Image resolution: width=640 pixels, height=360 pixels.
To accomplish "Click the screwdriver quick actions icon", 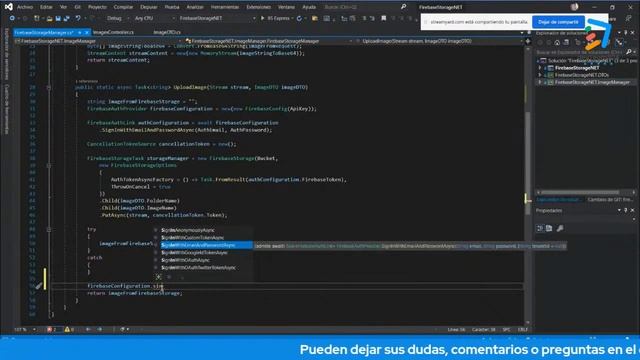I will tap(38, 286).
